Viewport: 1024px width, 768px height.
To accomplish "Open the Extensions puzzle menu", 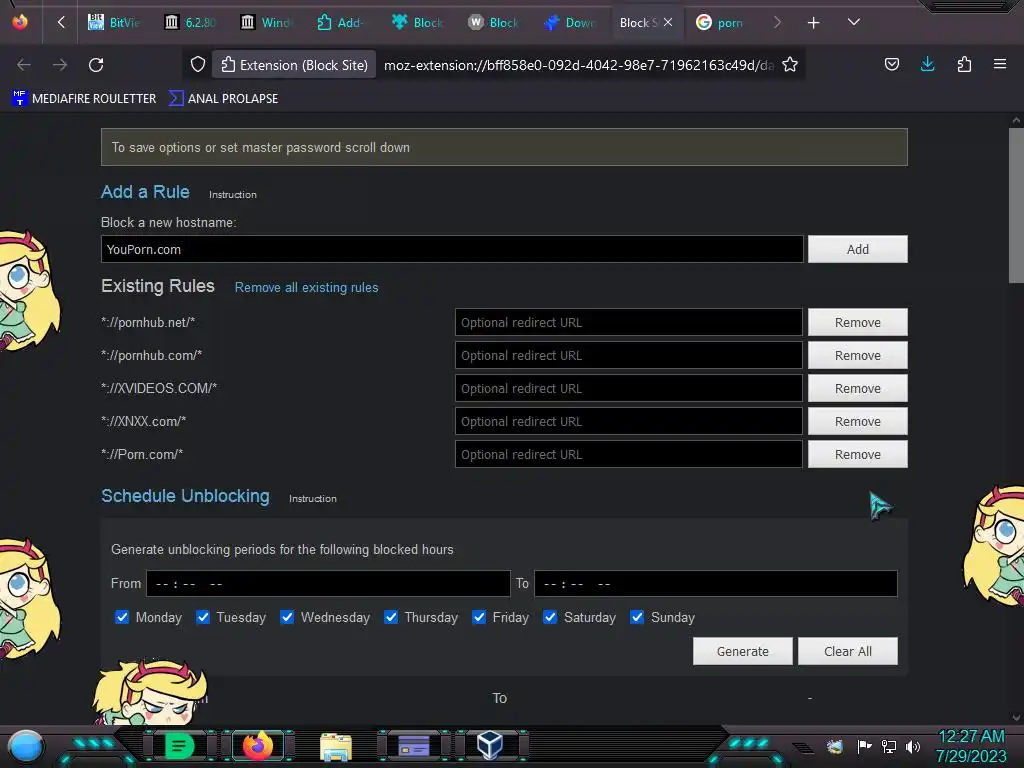I will pyautogui.click(x=964, y=64).
